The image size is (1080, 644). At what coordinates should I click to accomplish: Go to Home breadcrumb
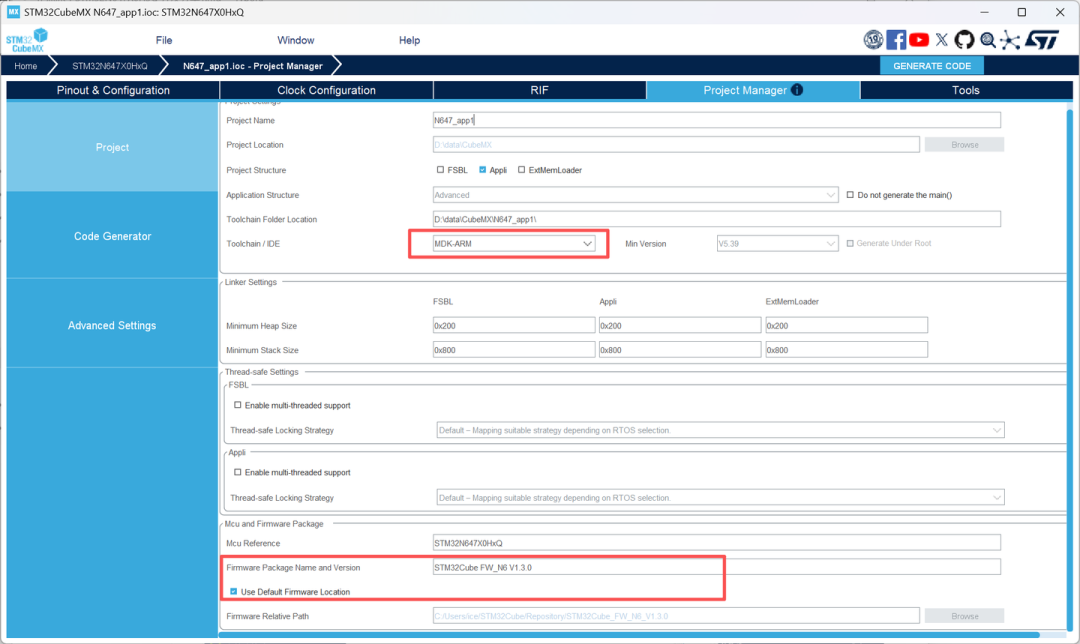click(x=25, y=66)
